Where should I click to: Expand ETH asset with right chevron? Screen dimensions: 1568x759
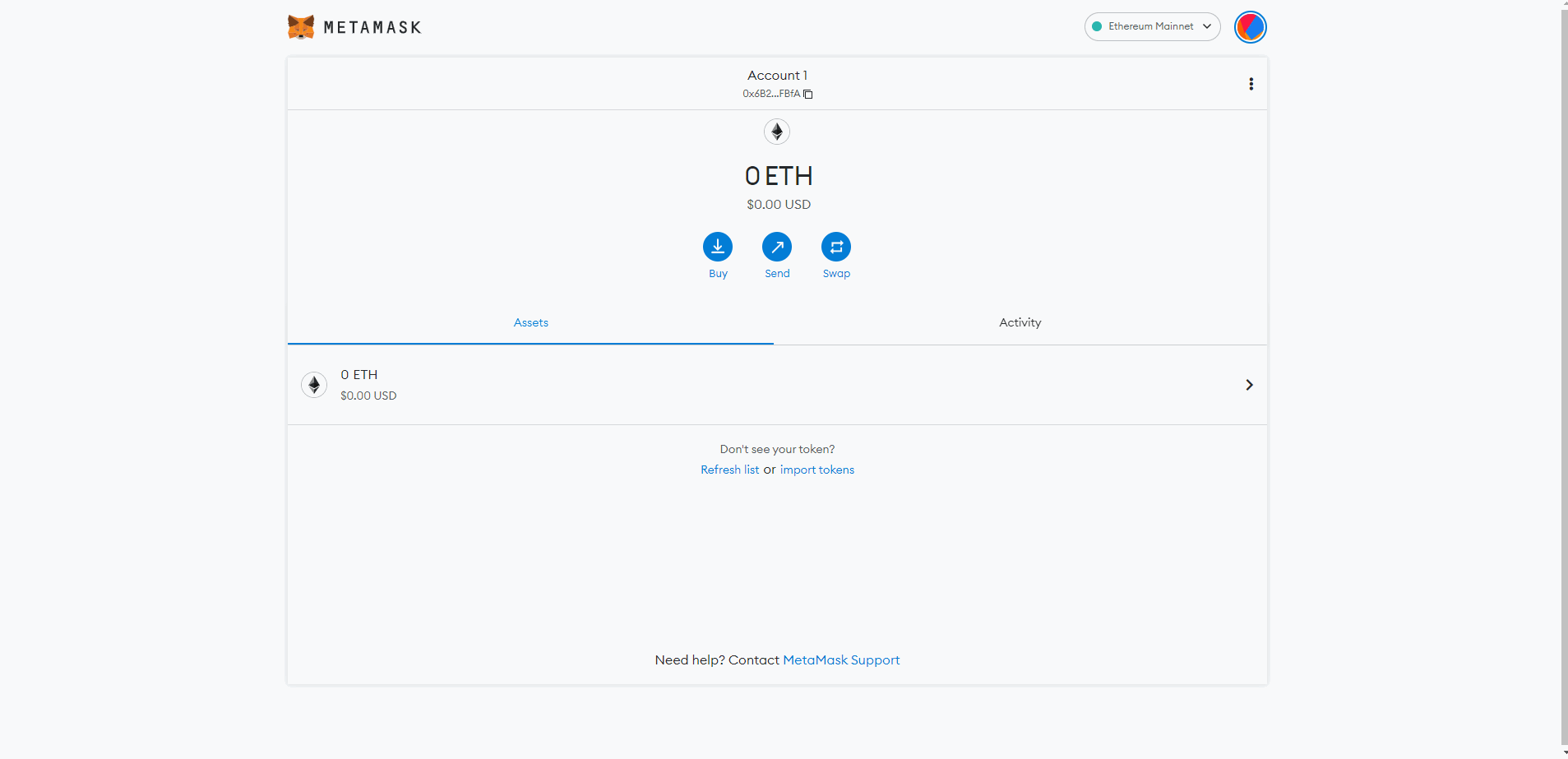1249,385
